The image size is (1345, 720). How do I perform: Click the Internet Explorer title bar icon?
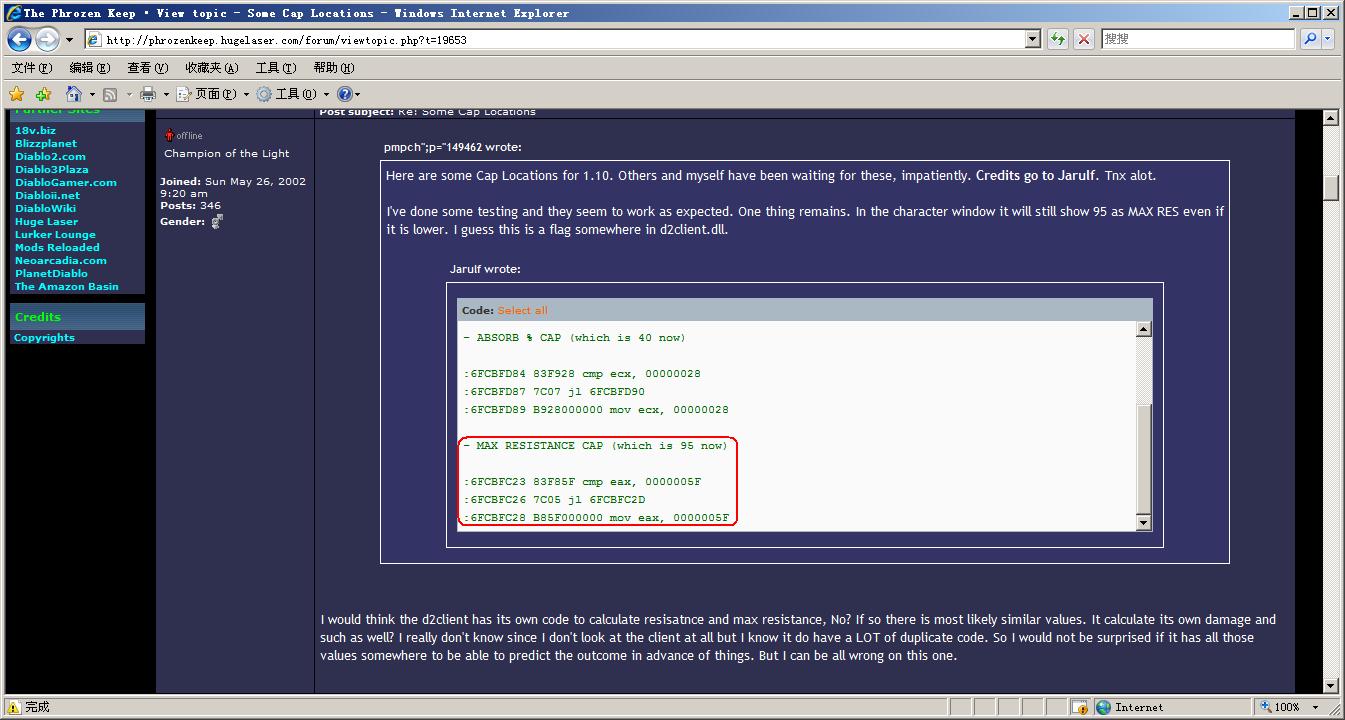(x=13, y=13)
